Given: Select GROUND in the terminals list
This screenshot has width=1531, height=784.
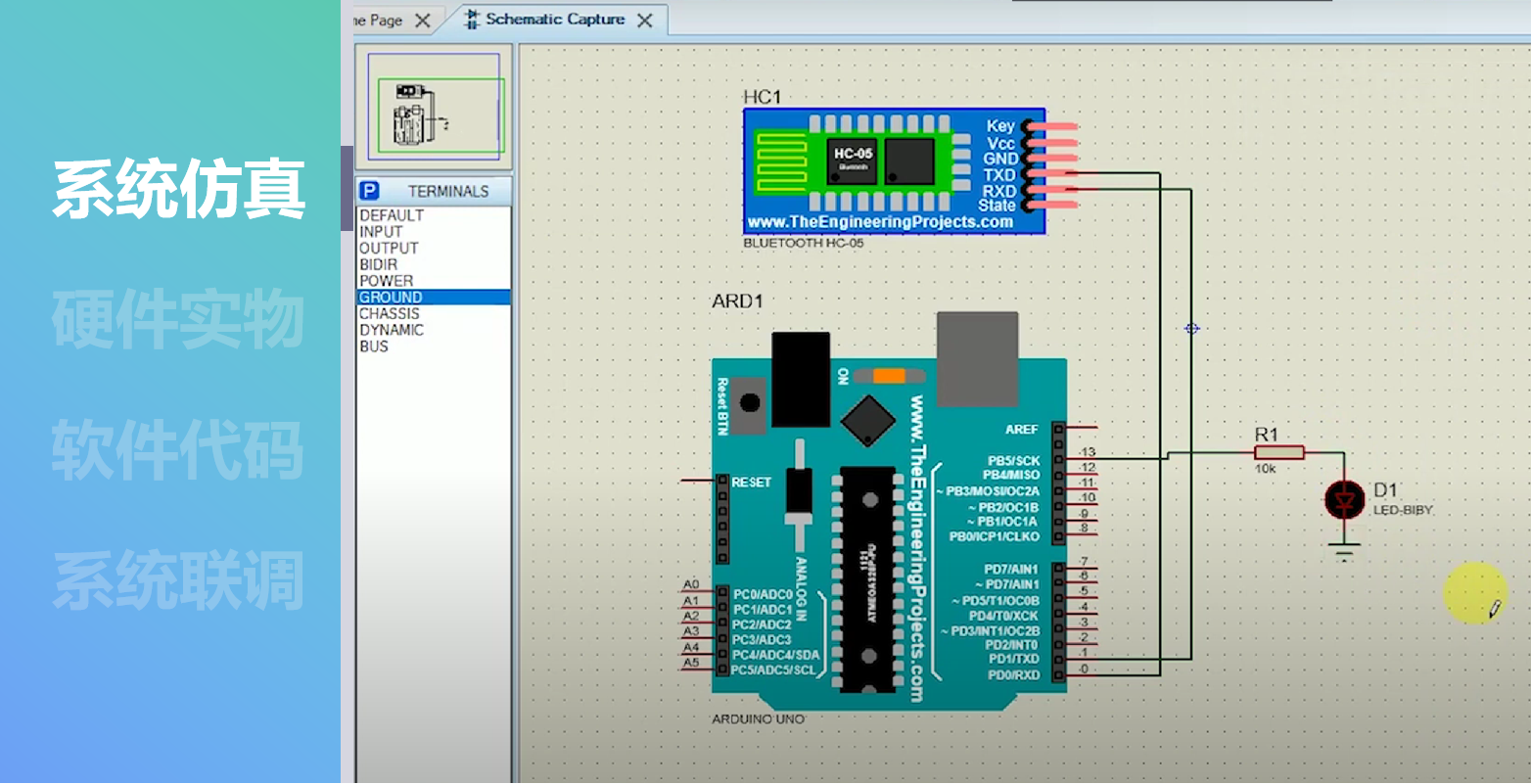Looking at the screenshot, I should pyautogui.click(x=391, y=298).
